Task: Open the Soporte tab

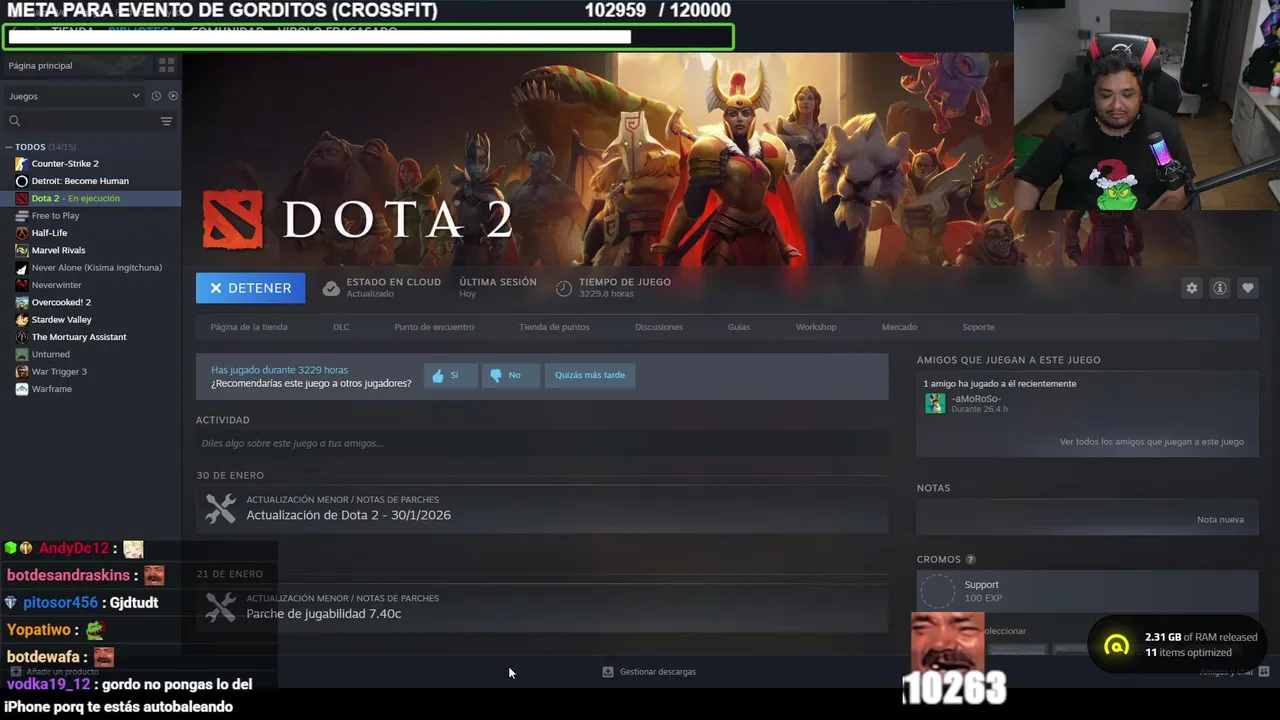Action: 978,327
